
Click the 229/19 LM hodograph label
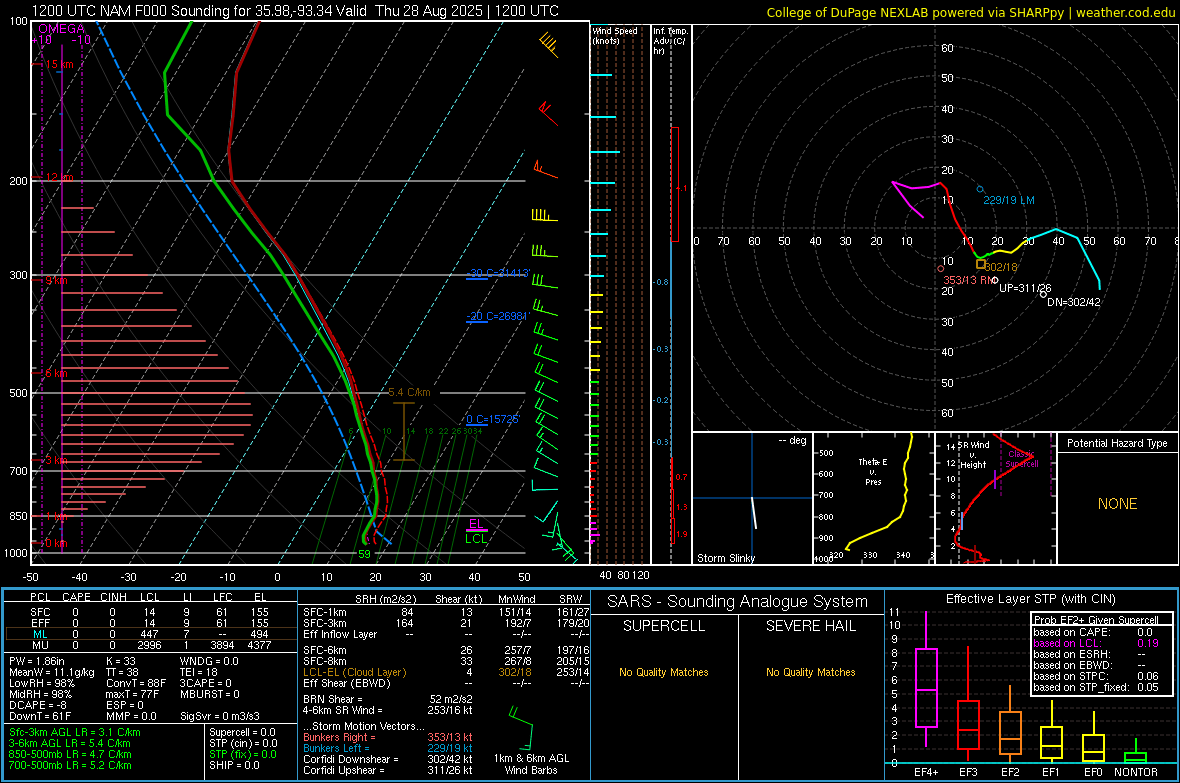point(1008,200)
